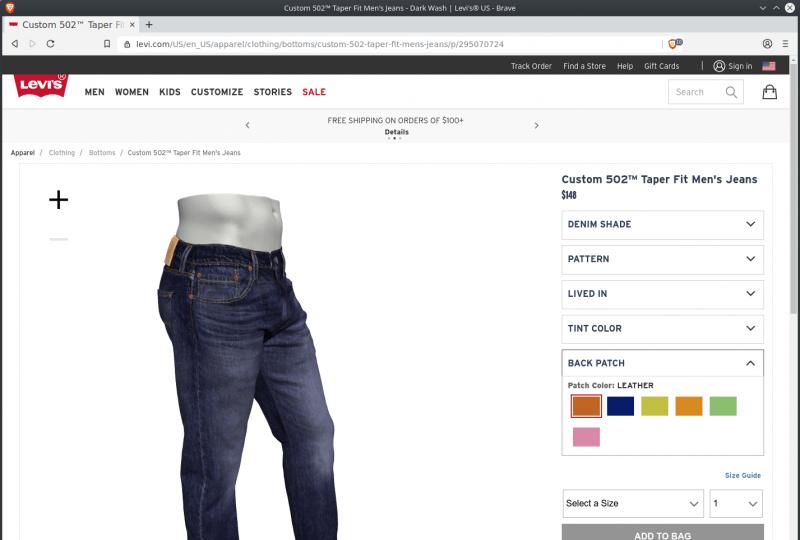Viewport: 800px width, 540px height.
Task: Click the jeans product preview image
Action: coord(247,366)
